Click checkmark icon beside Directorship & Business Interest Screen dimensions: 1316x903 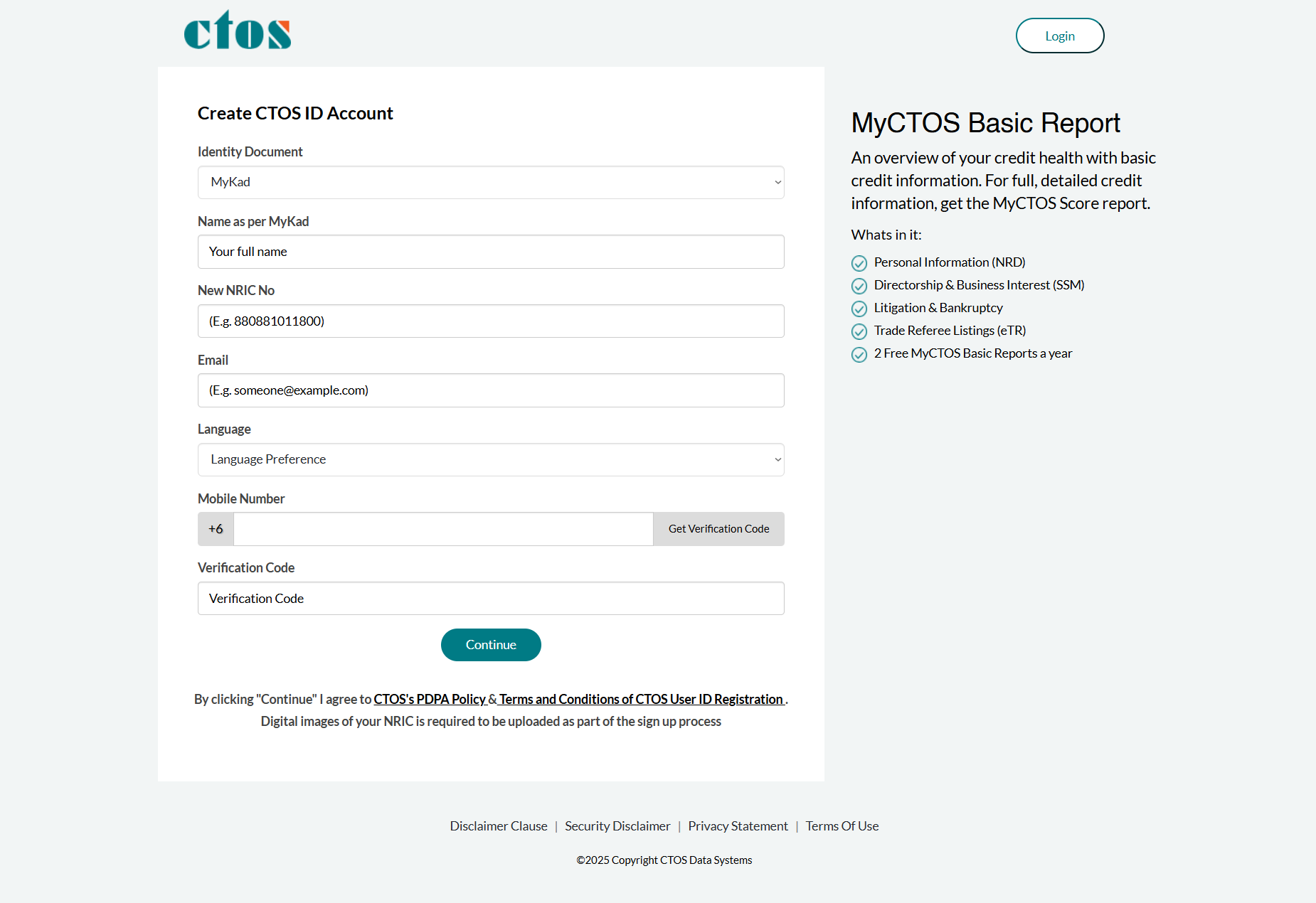(x=859, y=286)
